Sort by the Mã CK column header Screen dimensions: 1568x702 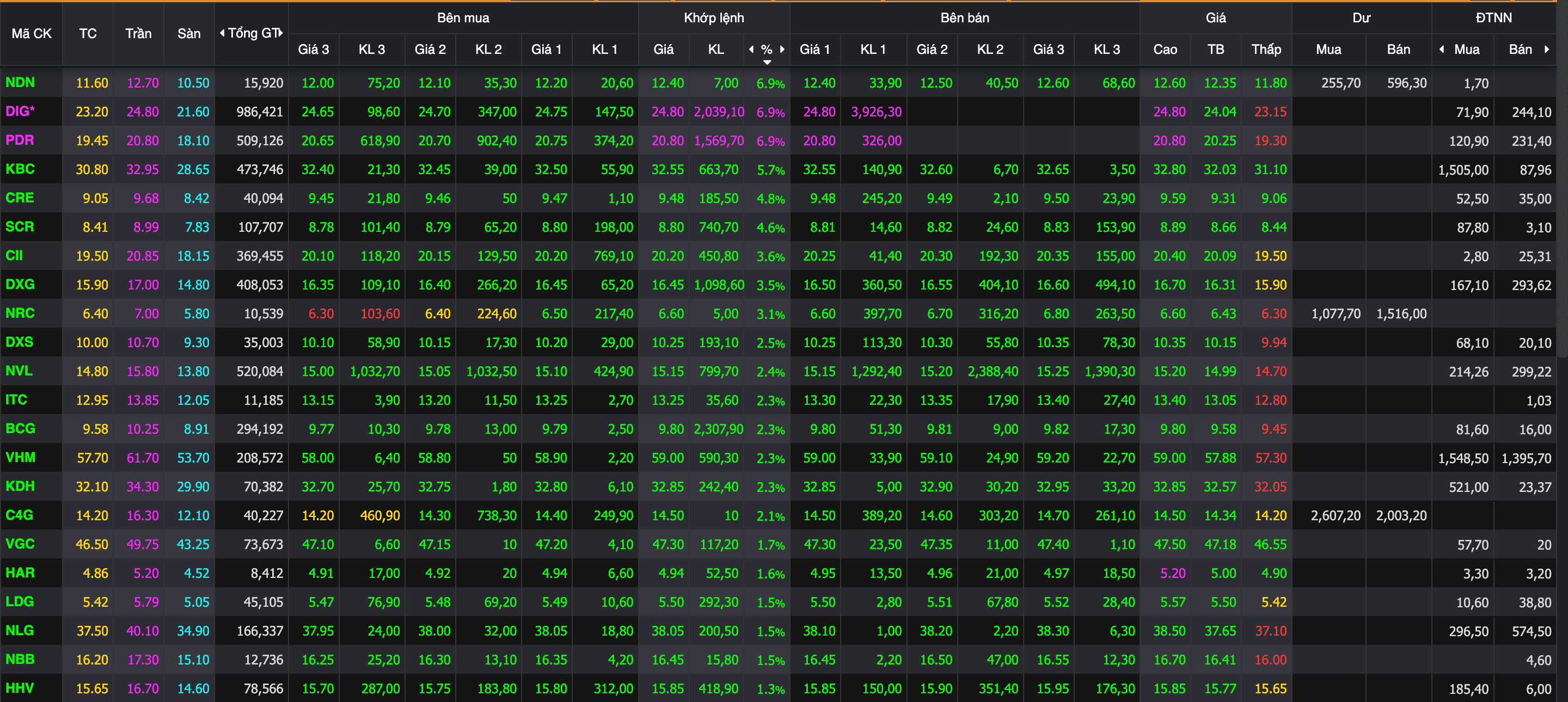tap(32, 33)
